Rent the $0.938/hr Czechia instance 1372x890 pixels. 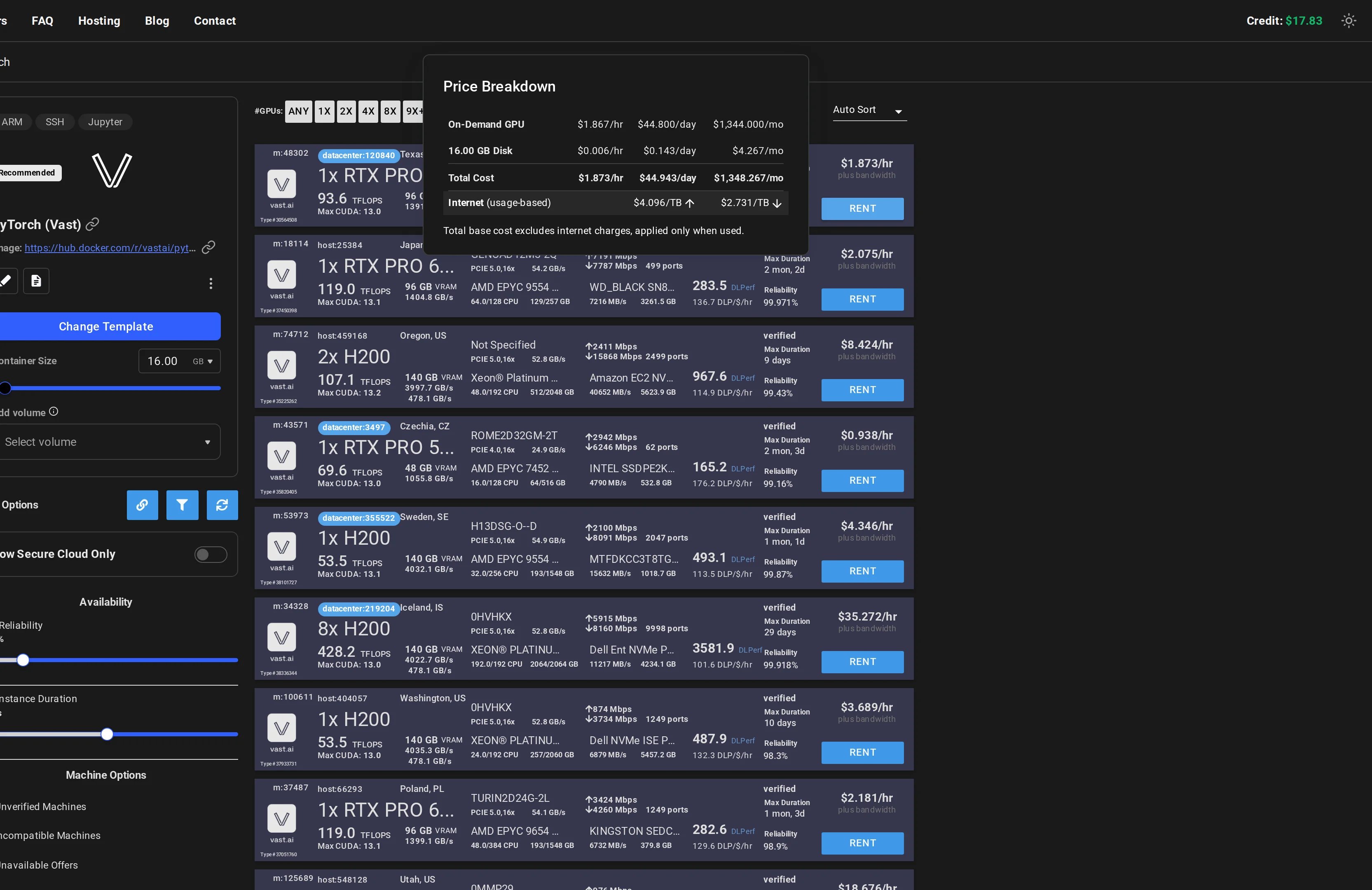click(862, 480)
